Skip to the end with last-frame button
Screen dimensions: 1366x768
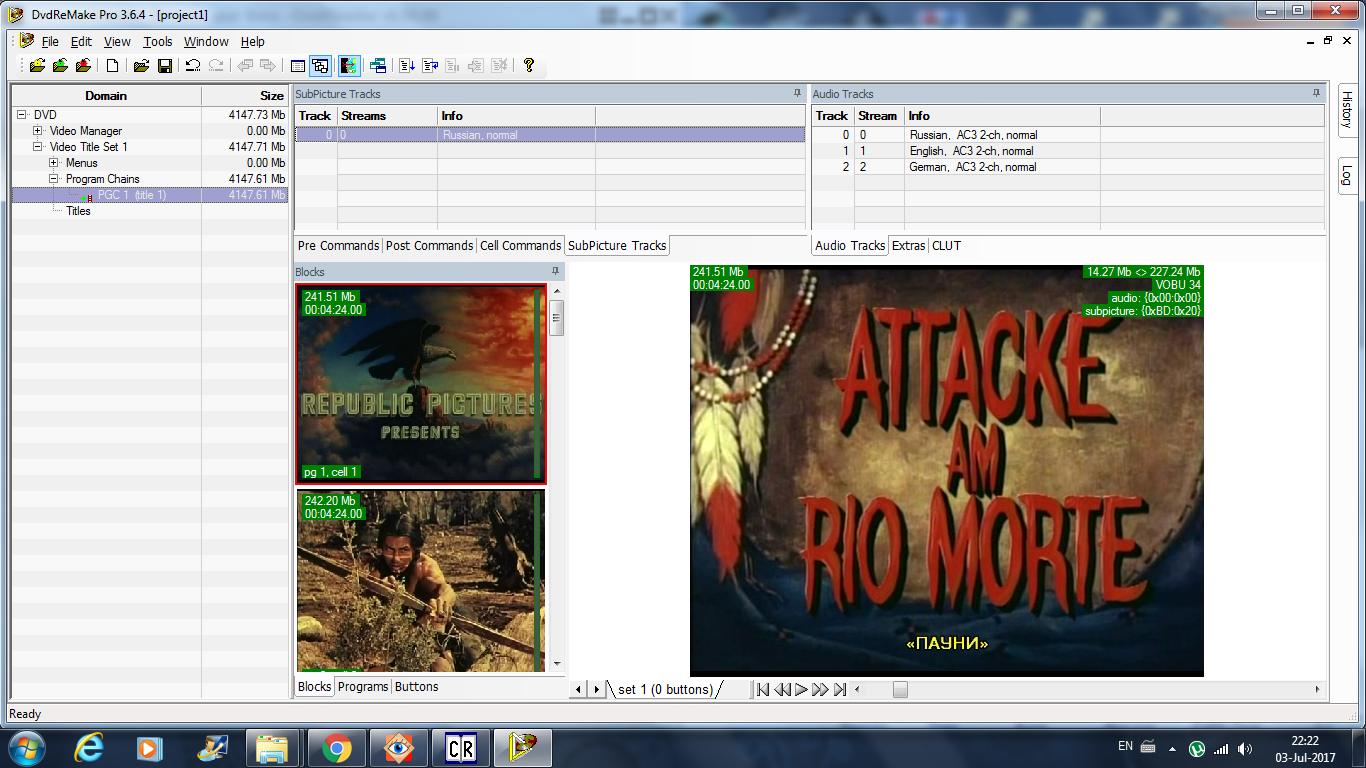[x=840, y=689]
